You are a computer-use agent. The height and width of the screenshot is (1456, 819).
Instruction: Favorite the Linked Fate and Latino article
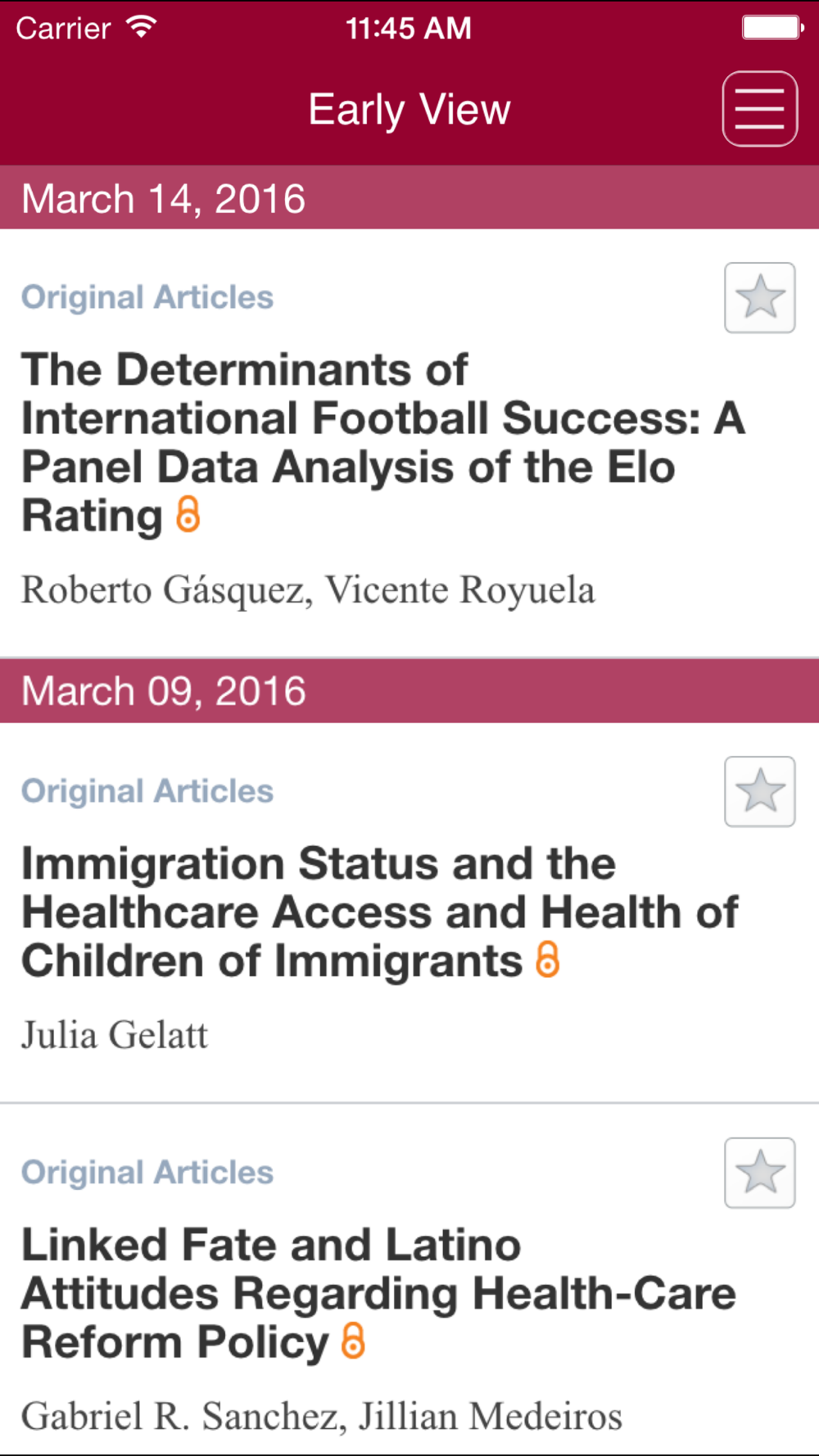pyautogui.click(x=759, y=1173)
